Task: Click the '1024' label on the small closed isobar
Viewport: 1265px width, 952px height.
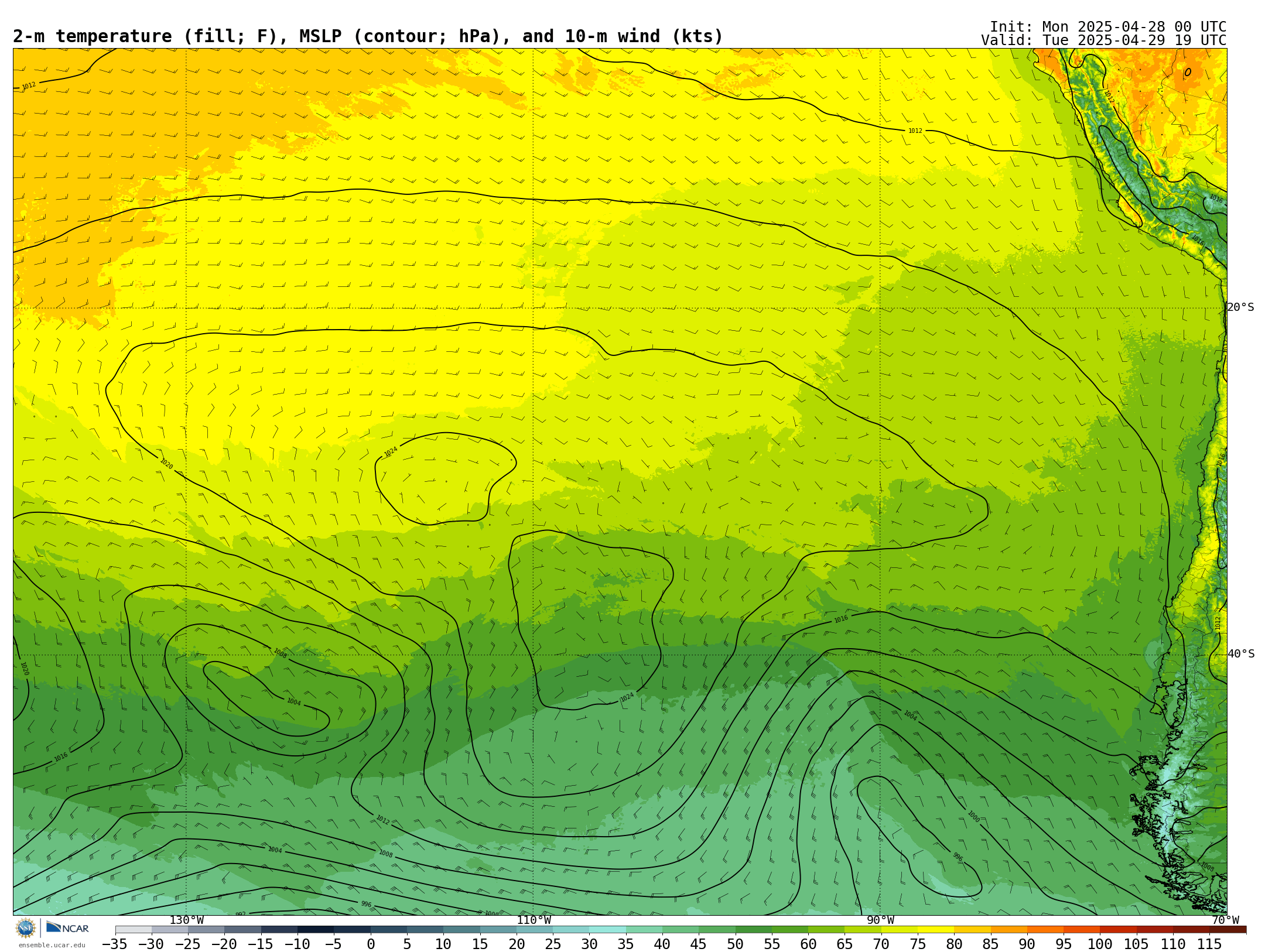Action: tap(391, 451)
